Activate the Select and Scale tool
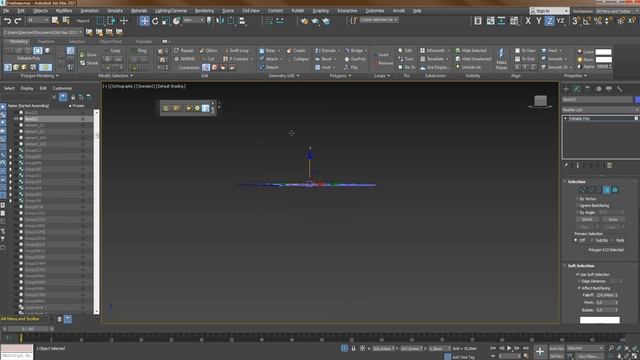 pyautogui.click(x=166, y=21)
